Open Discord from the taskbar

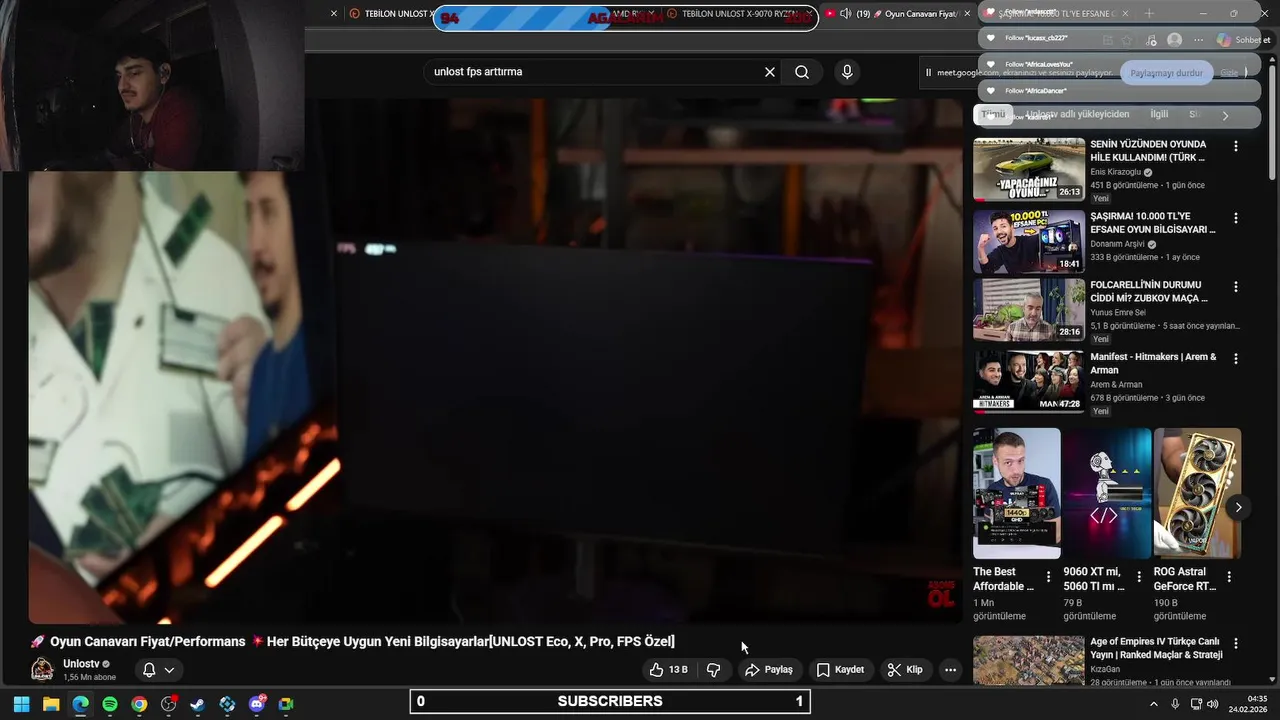point(257,704)
